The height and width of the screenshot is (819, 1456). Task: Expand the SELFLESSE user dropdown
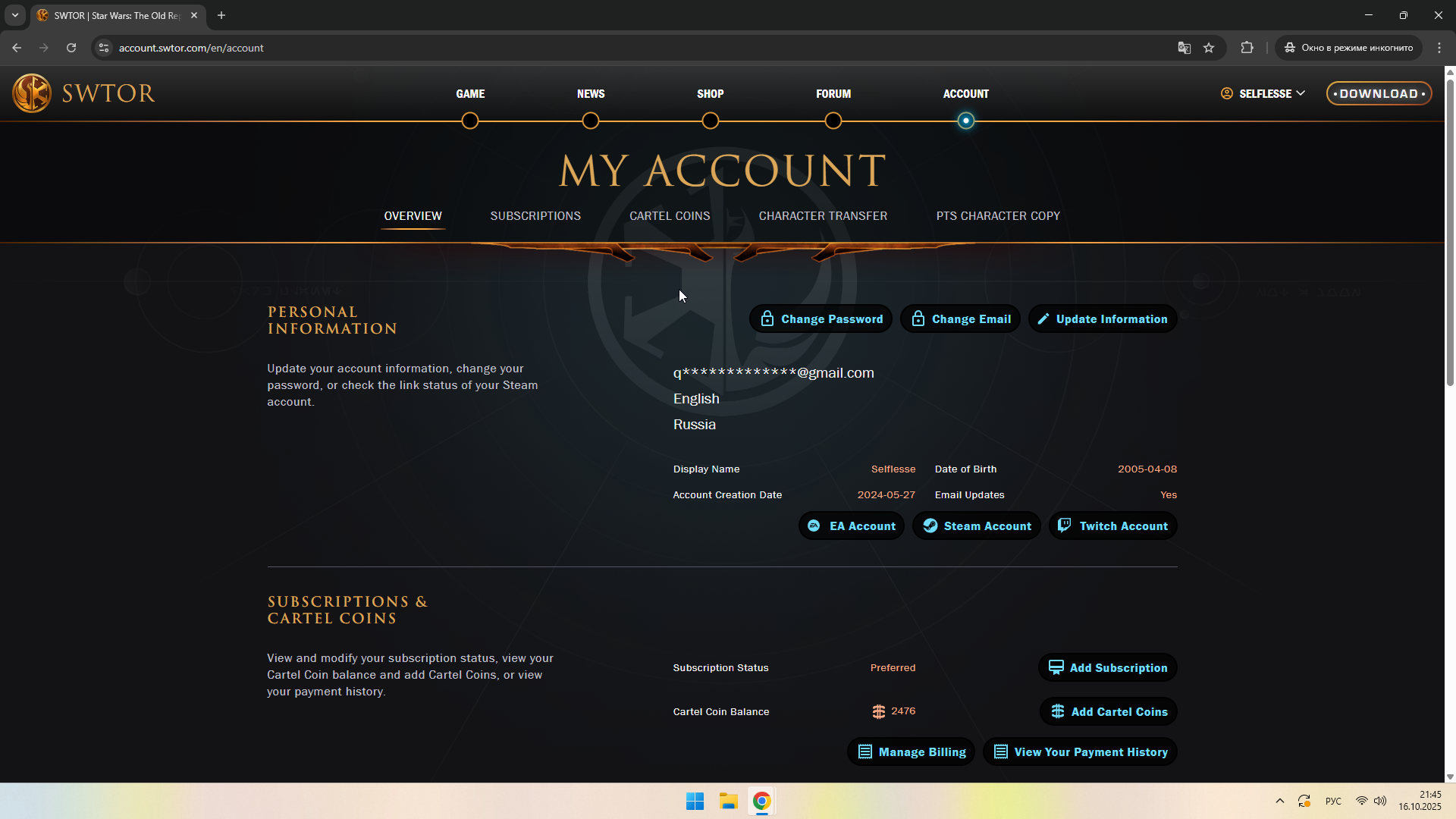click(1263, 93)
